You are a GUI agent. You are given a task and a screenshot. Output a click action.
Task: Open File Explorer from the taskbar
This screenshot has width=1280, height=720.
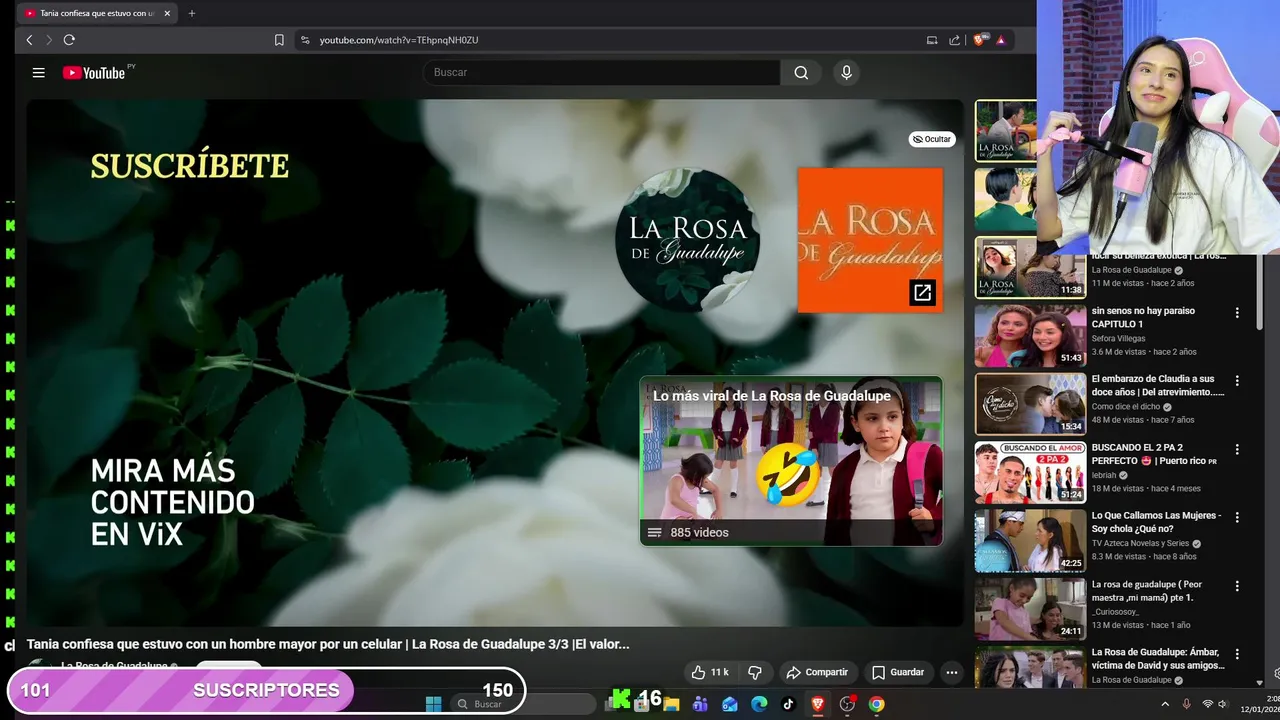click(x=671, y=704)
